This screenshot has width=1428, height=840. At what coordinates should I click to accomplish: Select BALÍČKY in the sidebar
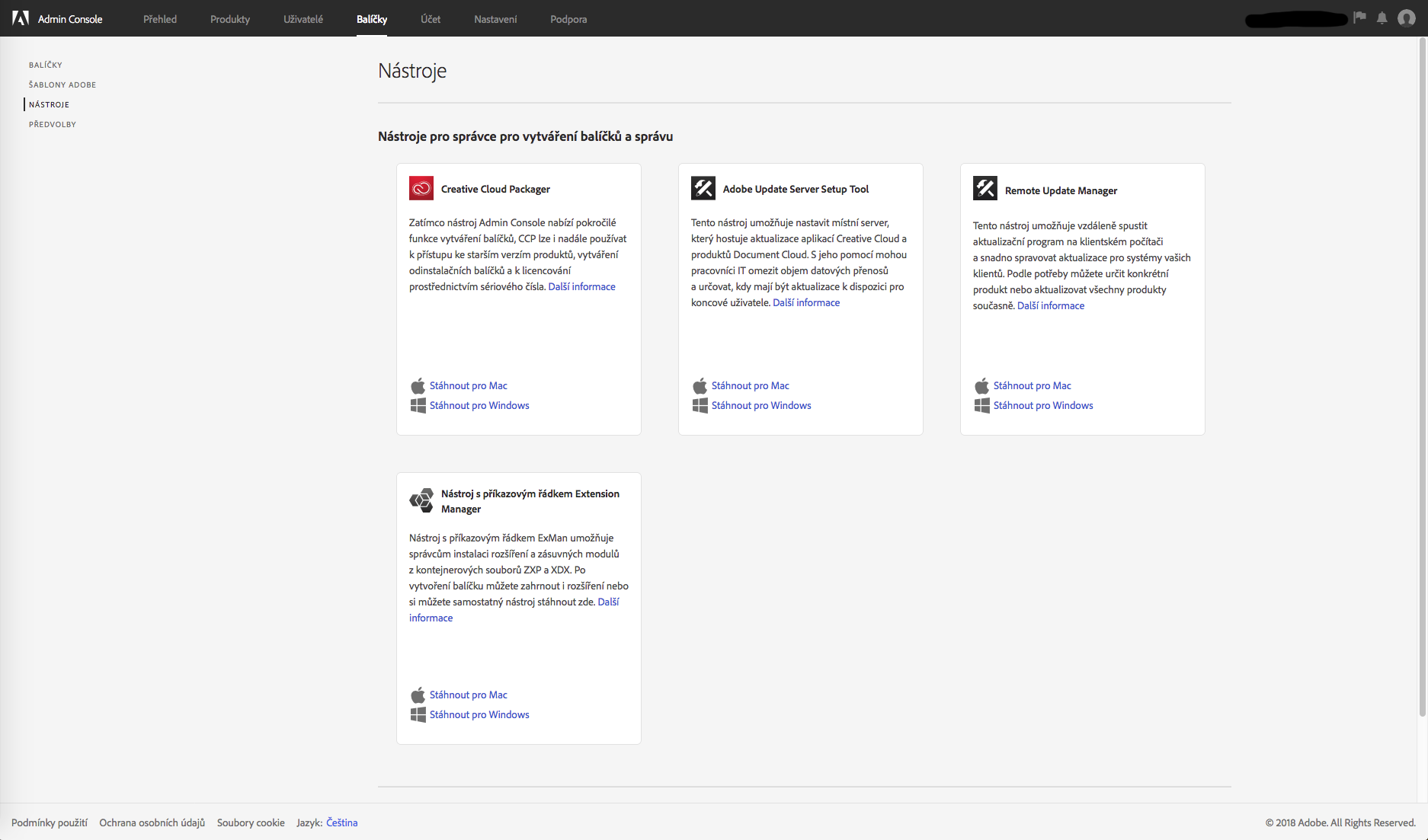46,65
